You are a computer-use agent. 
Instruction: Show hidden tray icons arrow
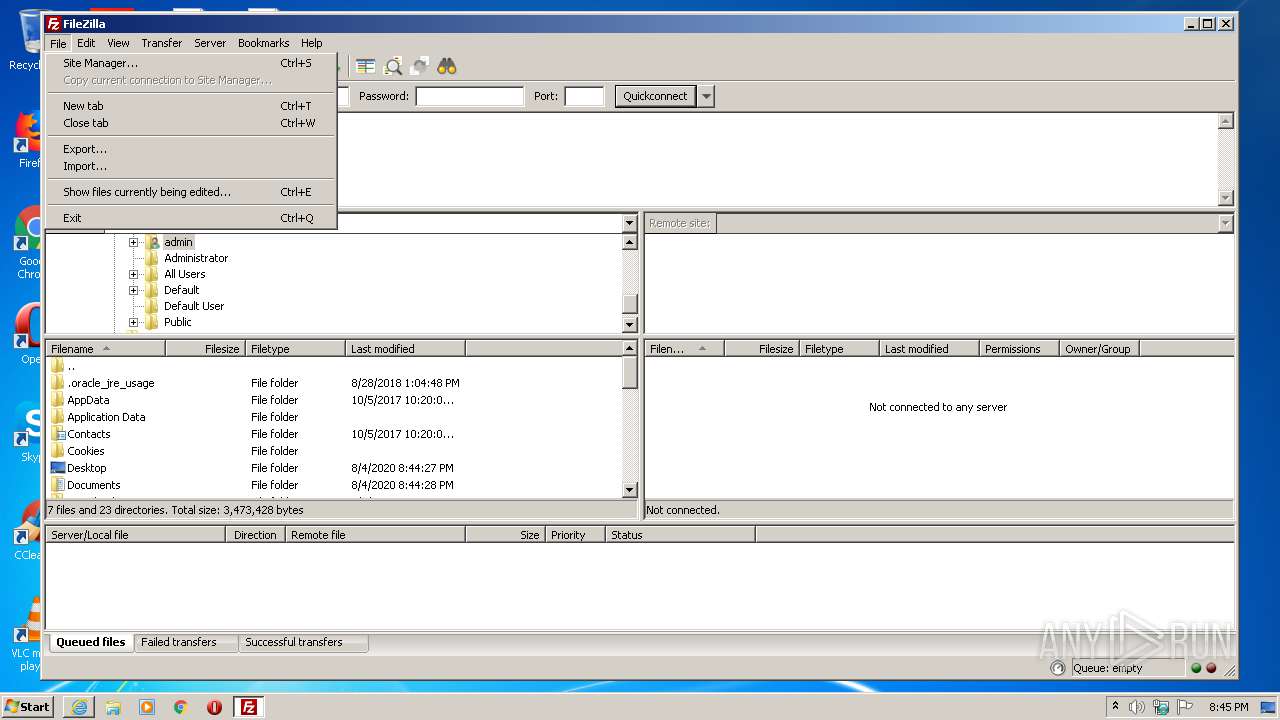[x=1115, y=707]
